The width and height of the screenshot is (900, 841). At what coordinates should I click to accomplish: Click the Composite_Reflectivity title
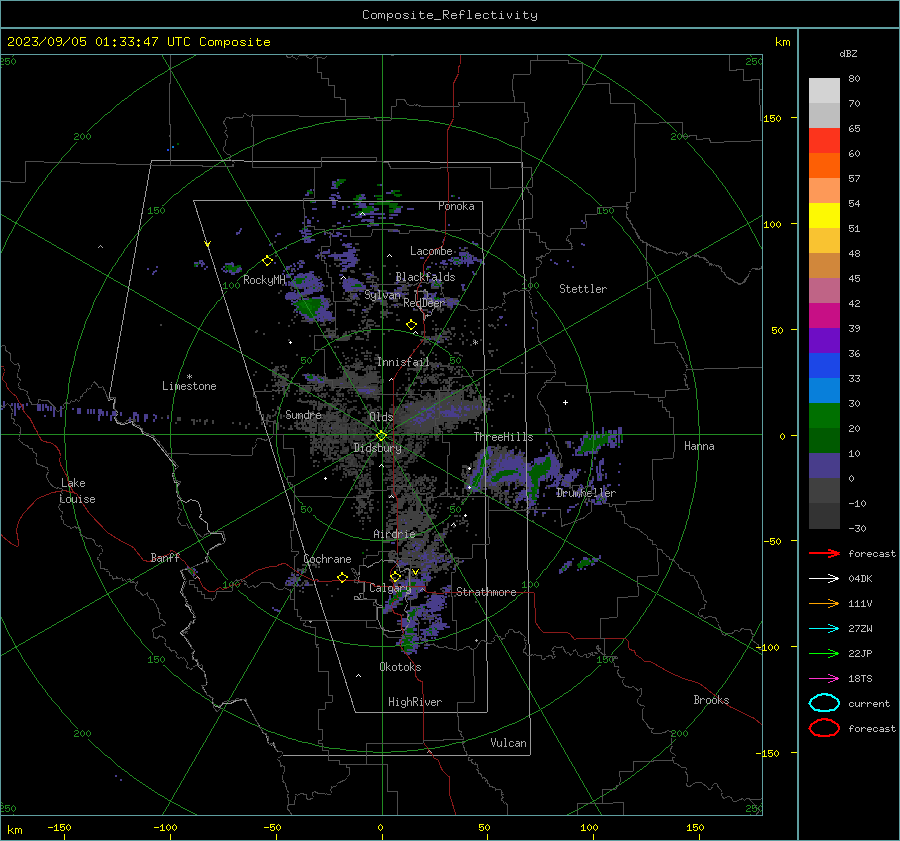point(450,15)
